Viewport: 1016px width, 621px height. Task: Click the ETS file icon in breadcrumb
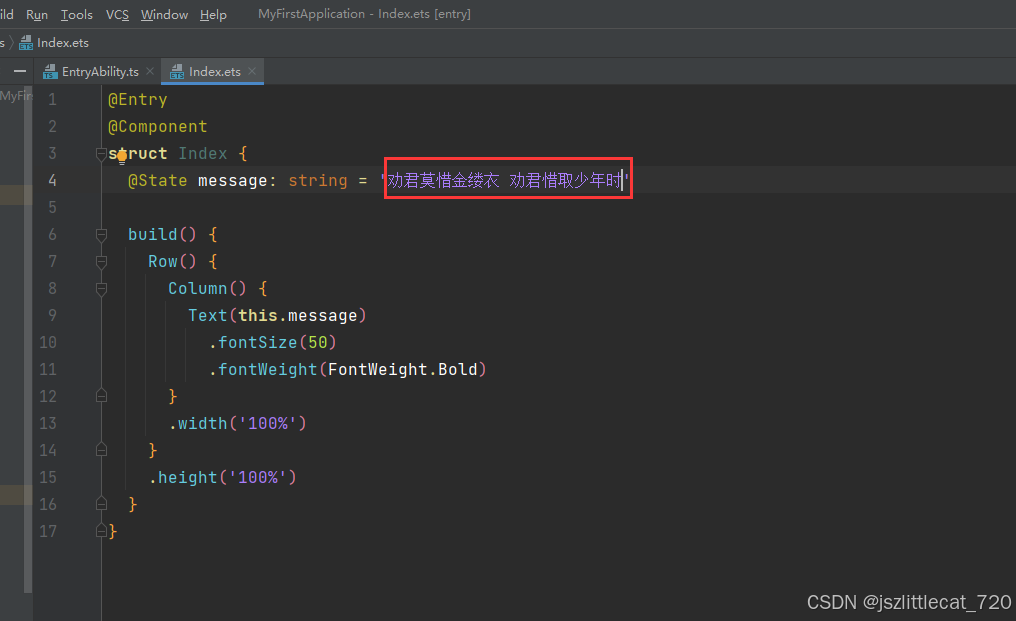pyautogui.click(x=26, y=43)
